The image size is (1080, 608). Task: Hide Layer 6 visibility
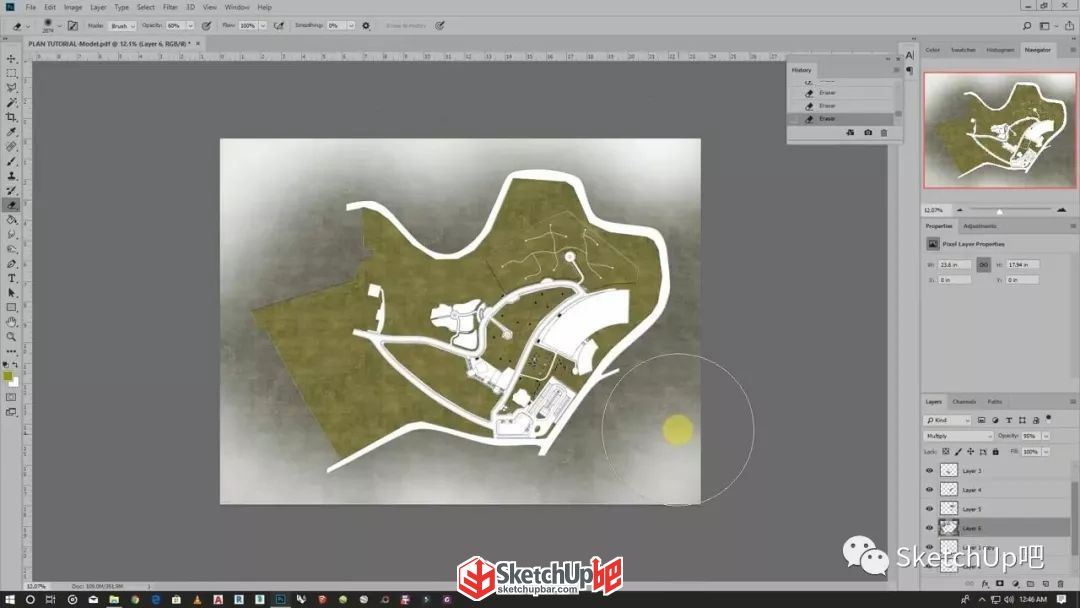(929, 528)
